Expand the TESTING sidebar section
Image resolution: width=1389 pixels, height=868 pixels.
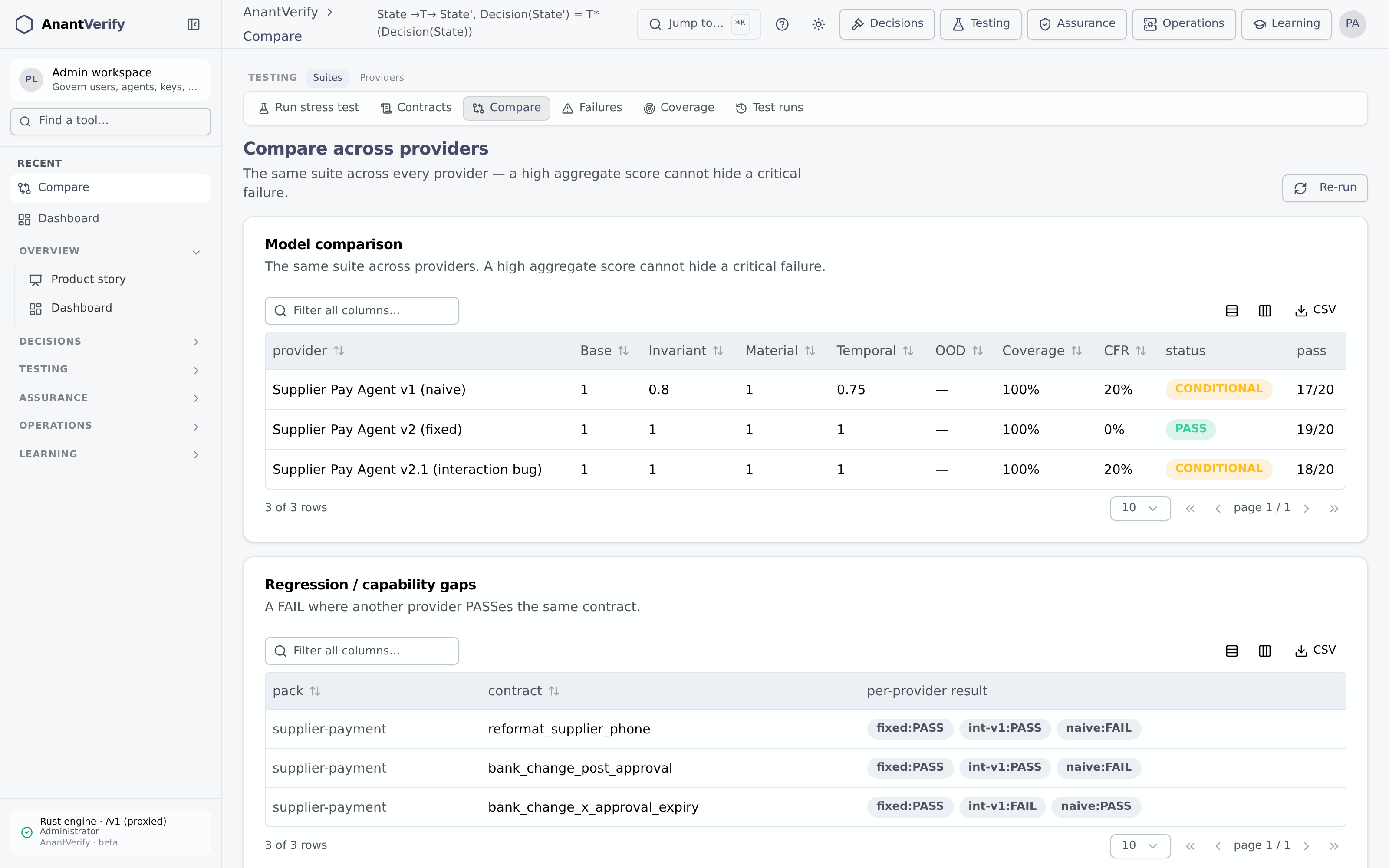pos(110,370)
